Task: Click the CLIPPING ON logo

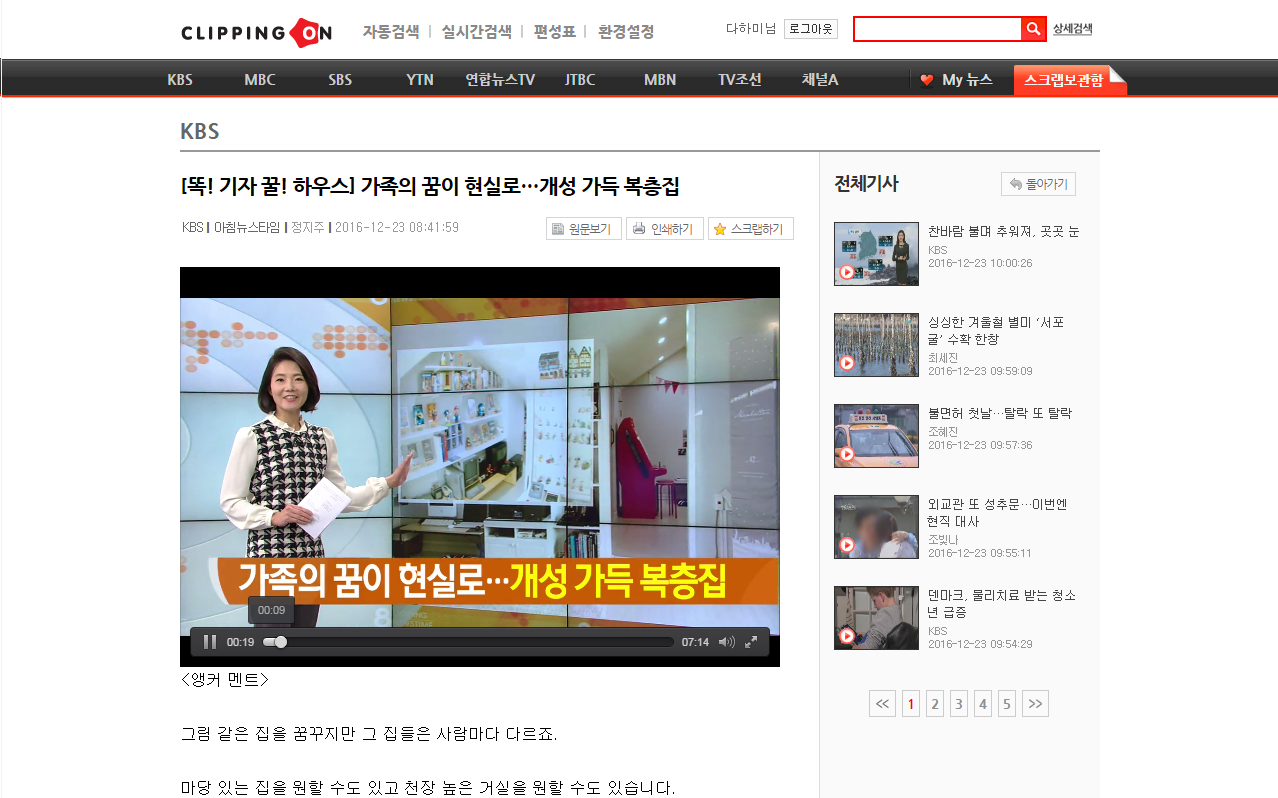Action: 256,32
